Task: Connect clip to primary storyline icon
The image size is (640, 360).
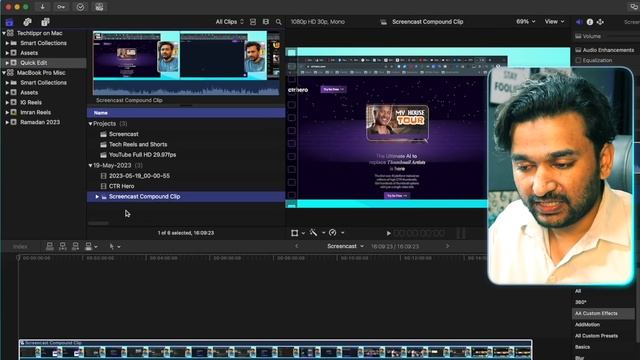Action: tap(49, 246)
